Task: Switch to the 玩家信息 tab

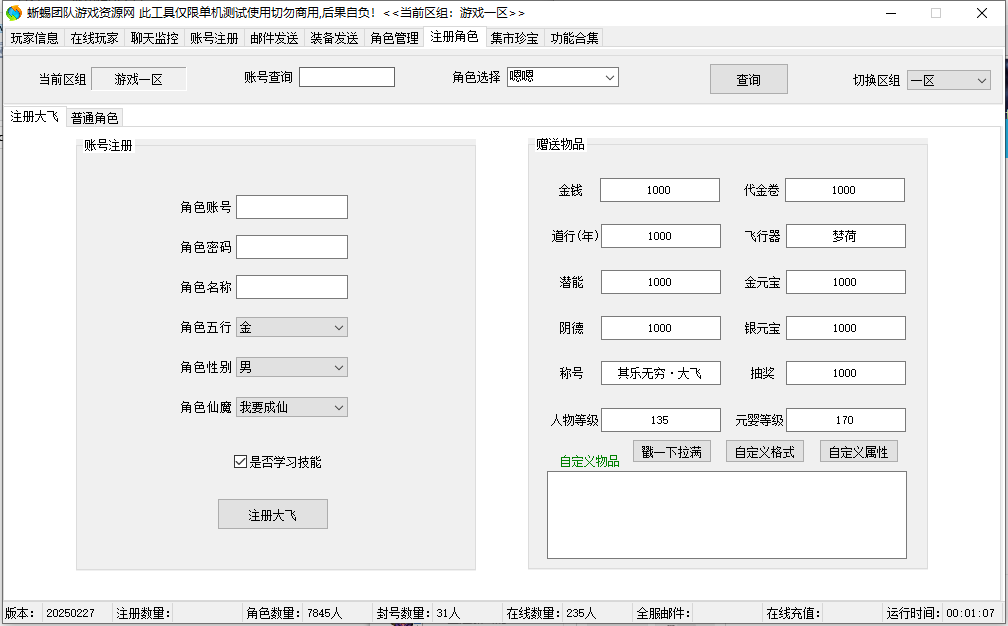Action: point(35,39)
